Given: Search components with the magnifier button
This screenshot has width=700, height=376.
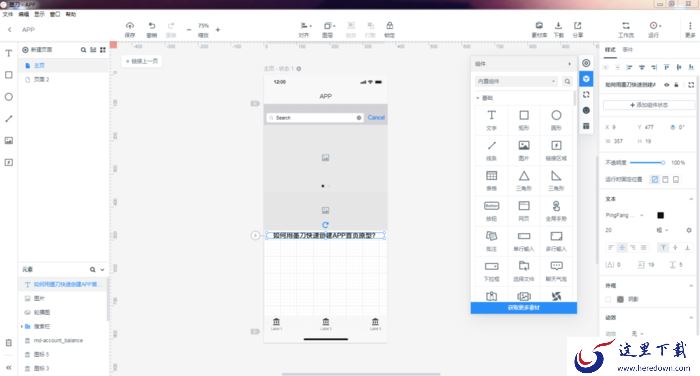Looking at the screenshot, I should (567, 81).
